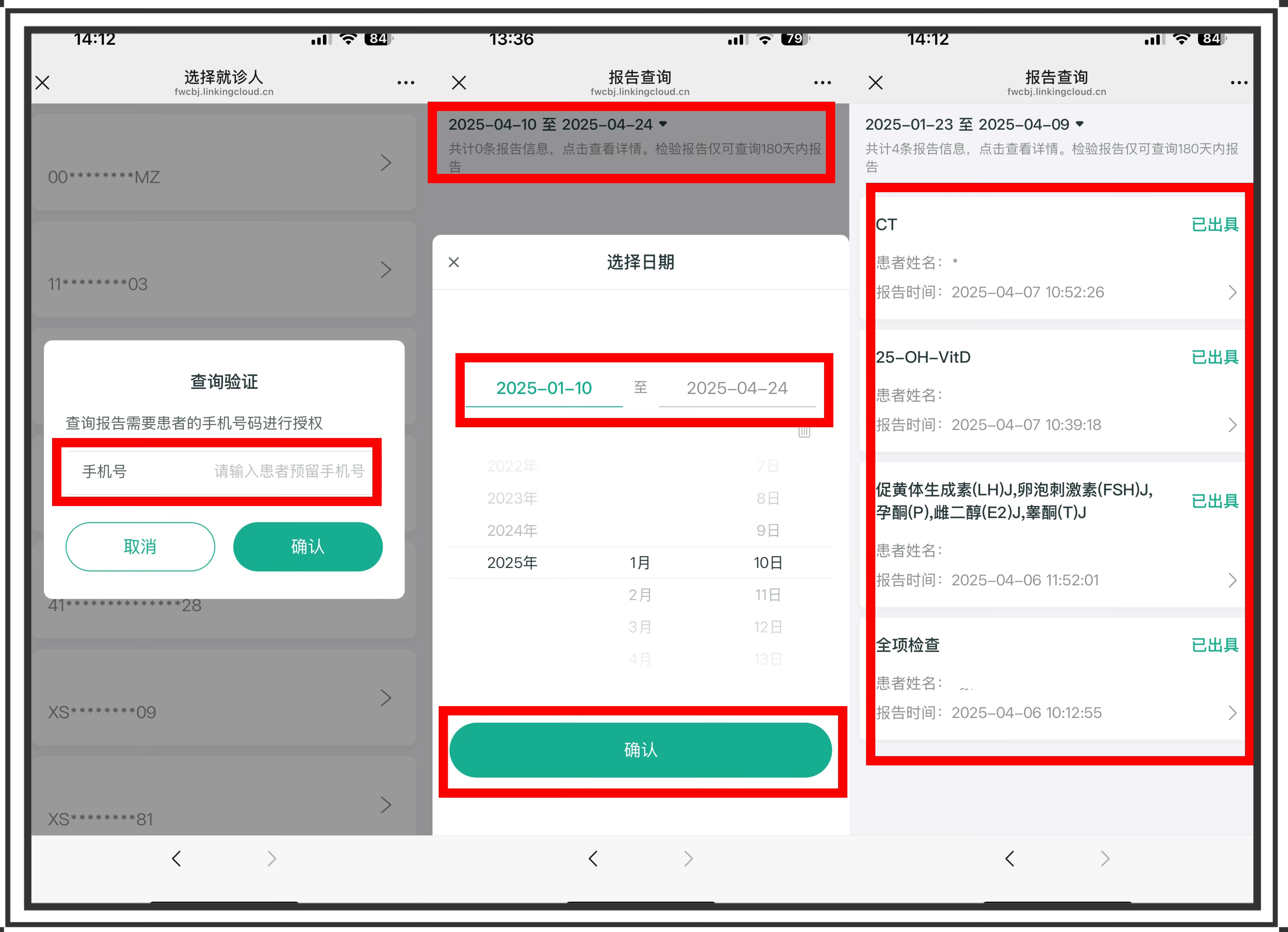1288x932 pixels.
Task: Click chevron on the 全项检查 report row
Action: 1232,713
